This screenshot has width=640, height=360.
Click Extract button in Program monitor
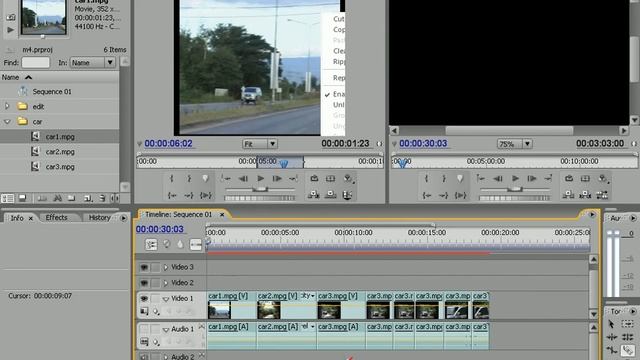pos(585,195)
